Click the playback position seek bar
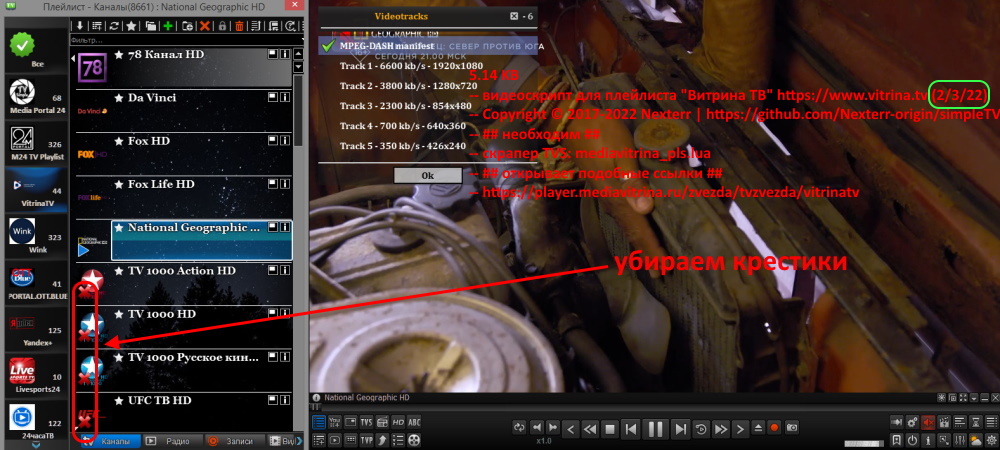Image resolution: width=1000 pixels, height=450 pixels. [654, 408]
